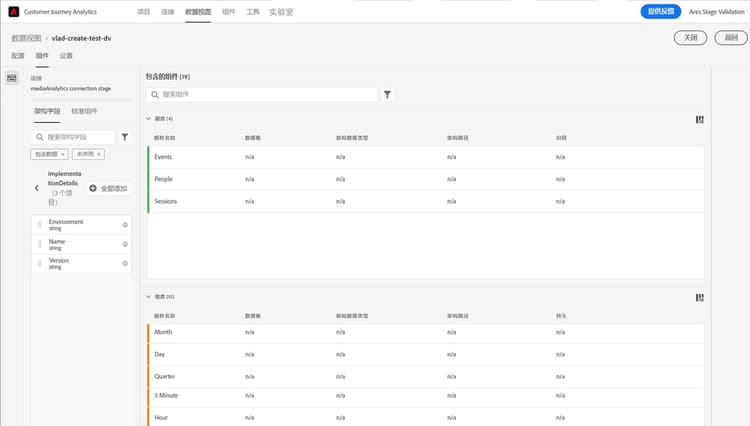
Task: Click info icon for Environment field
Action: [125, 225]
